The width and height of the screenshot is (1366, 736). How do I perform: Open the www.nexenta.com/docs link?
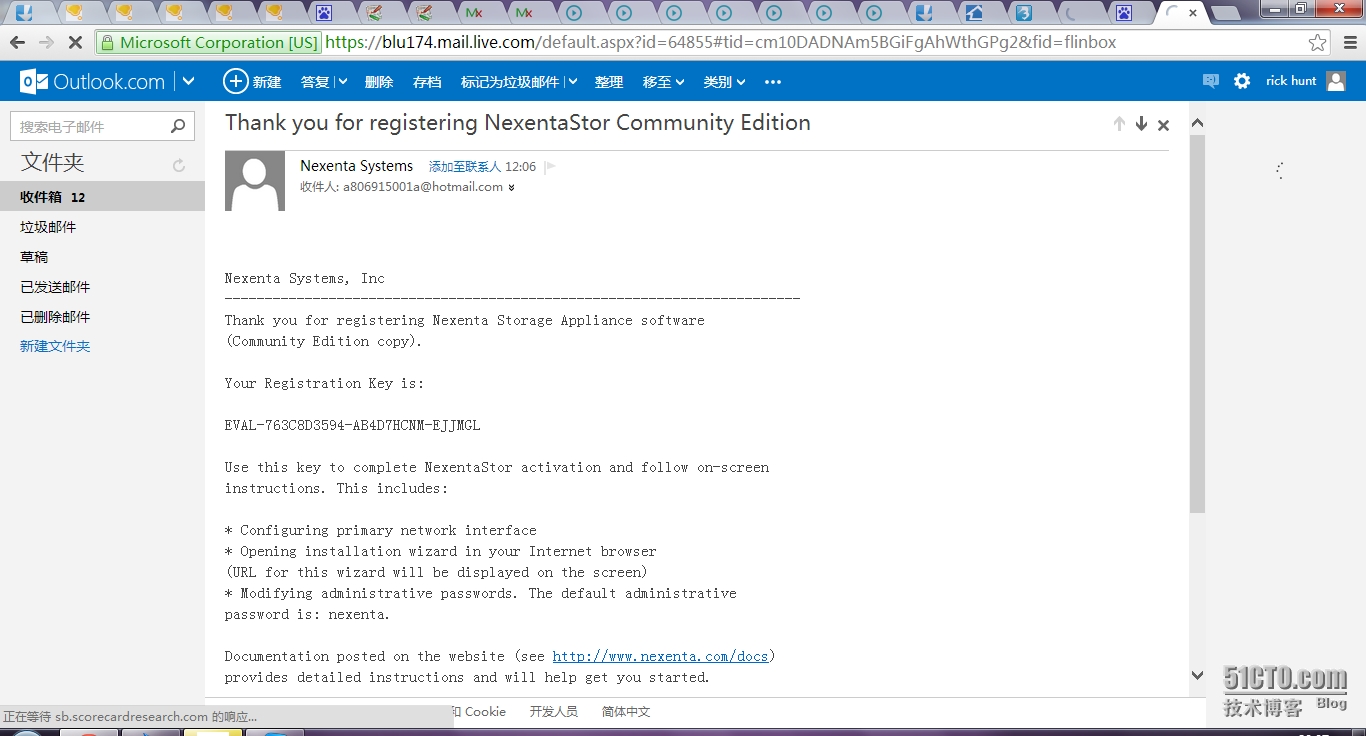coord(660,656)
